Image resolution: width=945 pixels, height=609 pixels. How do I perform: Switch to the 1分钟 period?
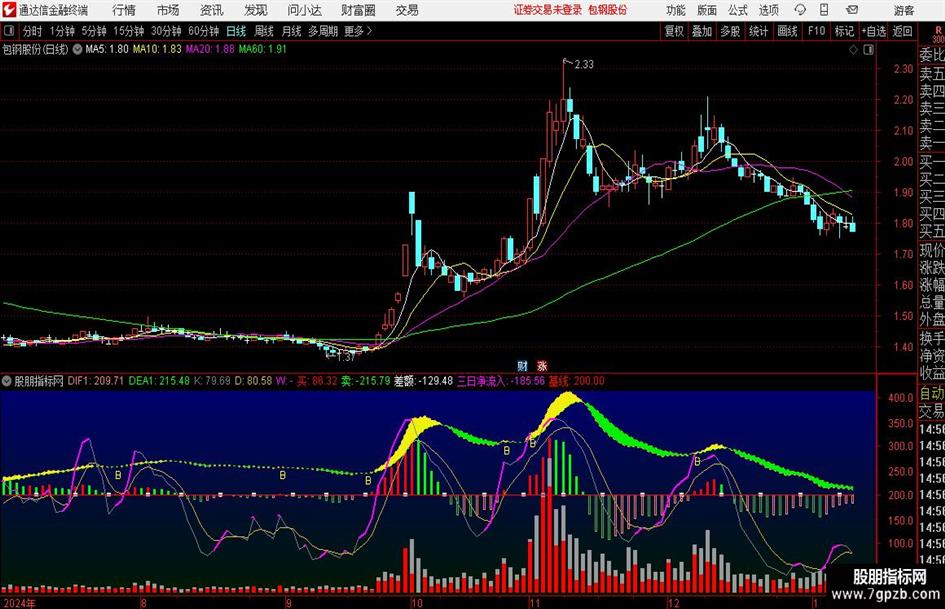[62, 31]
